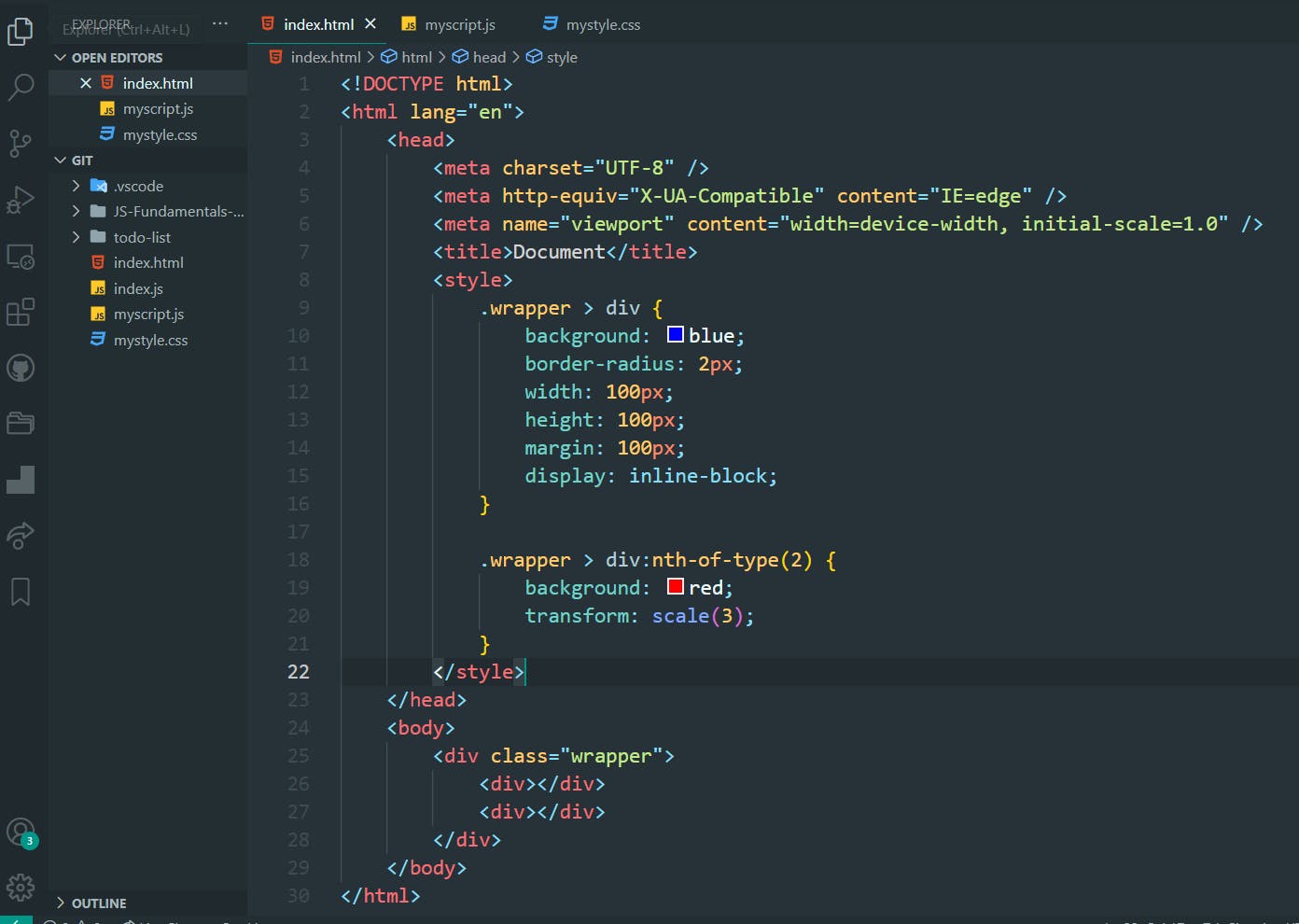The width and height of the screenshot is (1299, 924).
Task: Open the Manage gear menu
Action: tap(21, 887)
